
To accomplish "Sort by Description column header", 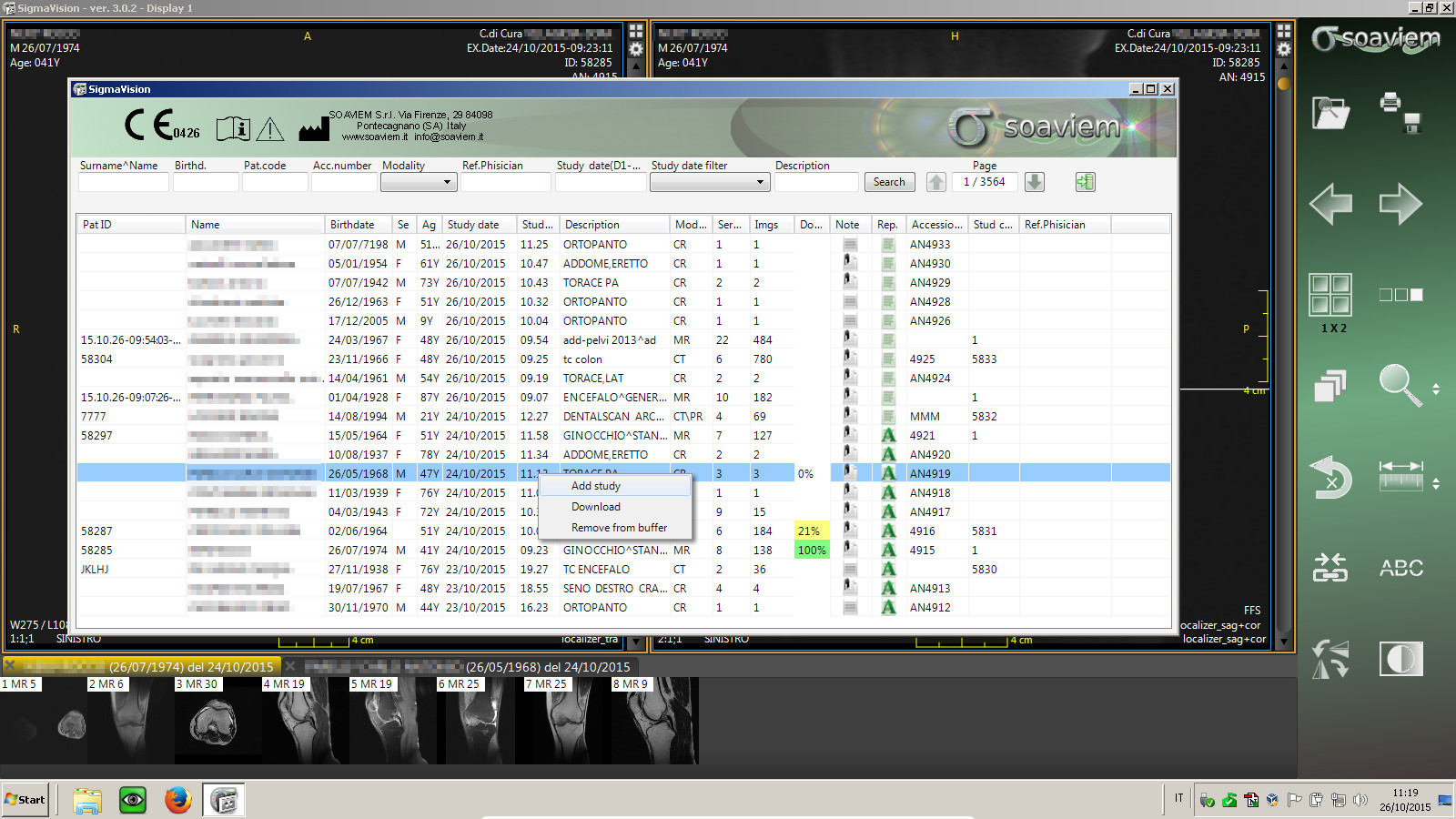I will (x=614, y=225).
